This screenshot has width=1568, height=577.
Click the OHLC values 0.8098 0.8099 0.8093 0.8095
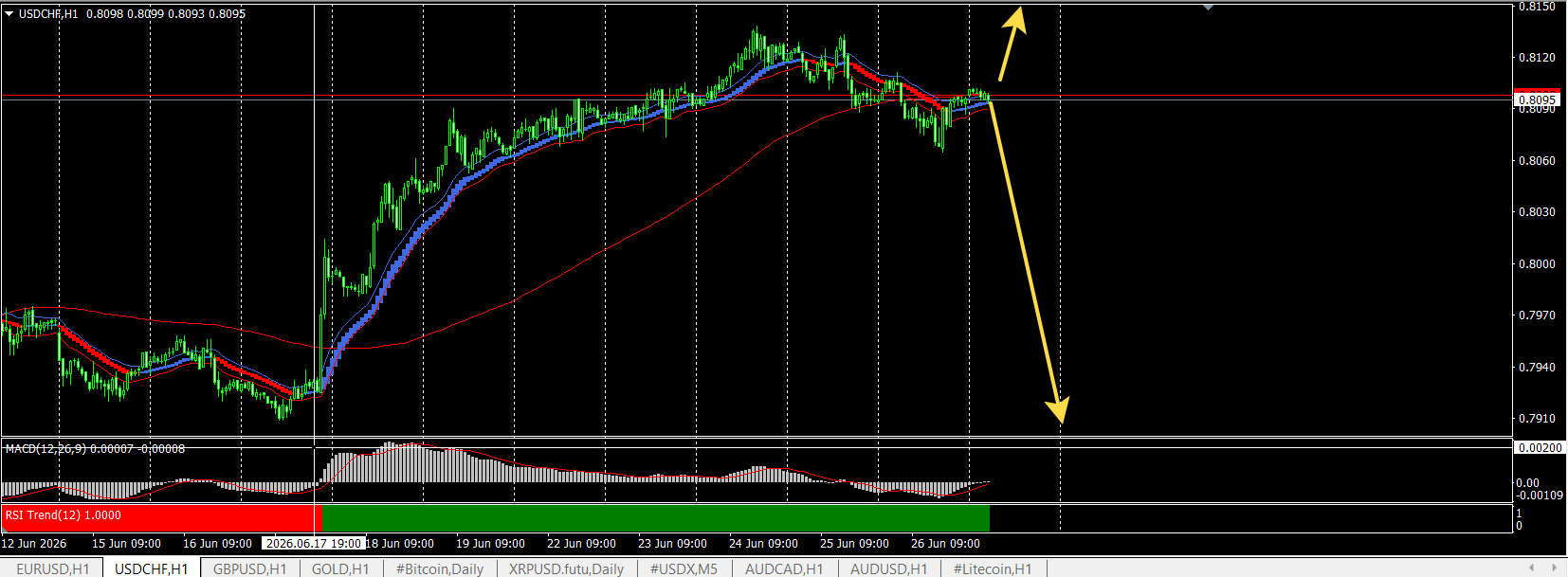pos(166,14)
